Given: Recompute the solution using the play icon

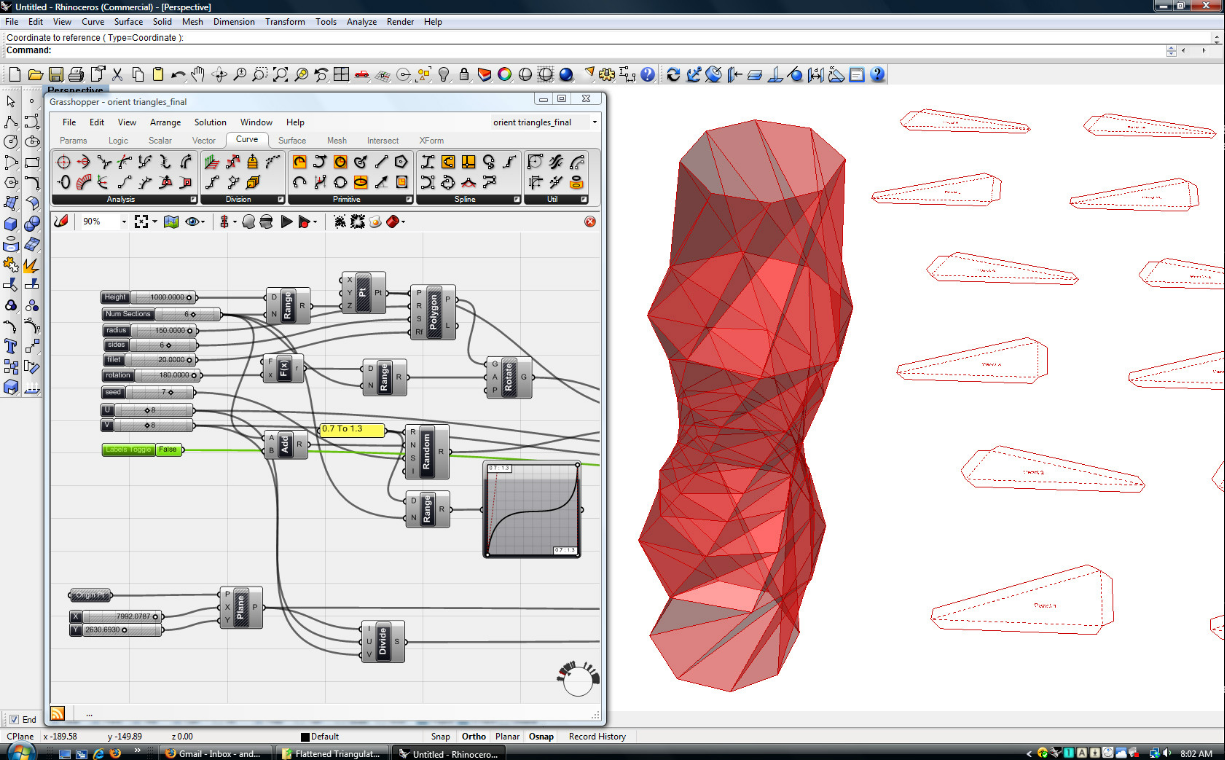Looking at the screenshot, I should coord(288,222).
